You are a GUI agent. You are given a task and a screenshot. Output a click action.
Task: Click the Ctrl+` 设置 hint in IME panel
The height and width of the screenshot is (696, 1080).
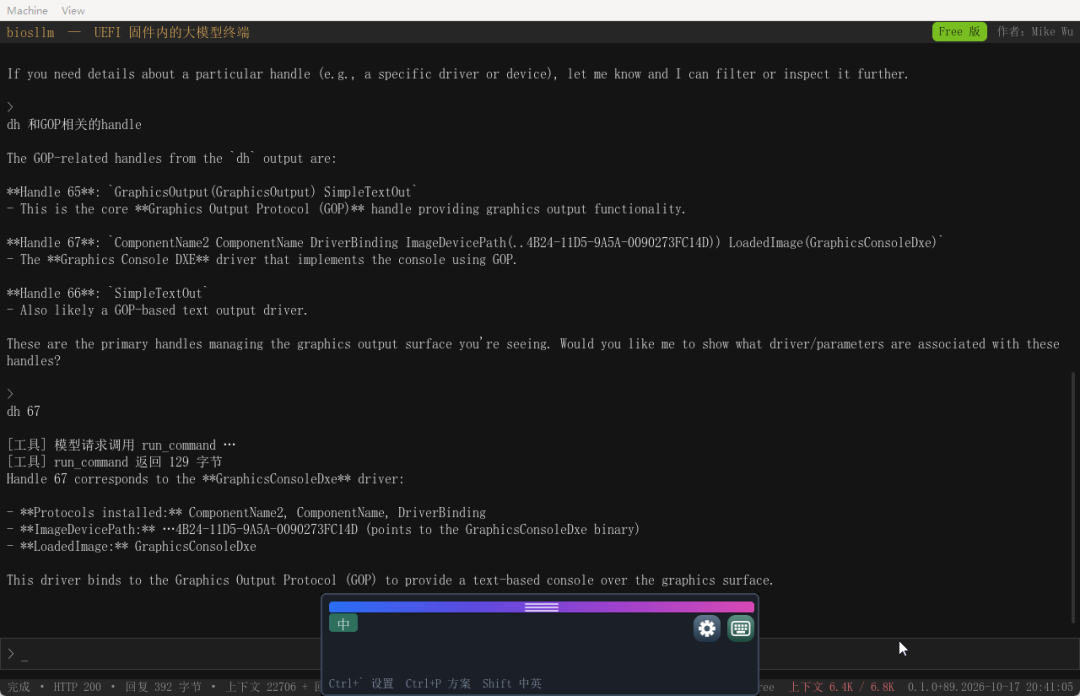[x=361, y=684]
